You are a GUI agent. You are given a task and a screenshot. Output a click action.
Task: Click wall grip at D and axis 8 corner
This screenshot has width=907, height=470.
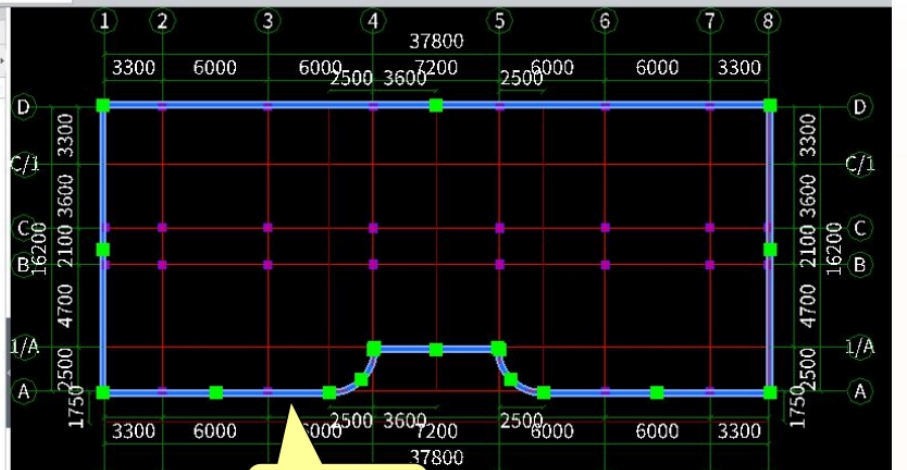pos(770,106)
